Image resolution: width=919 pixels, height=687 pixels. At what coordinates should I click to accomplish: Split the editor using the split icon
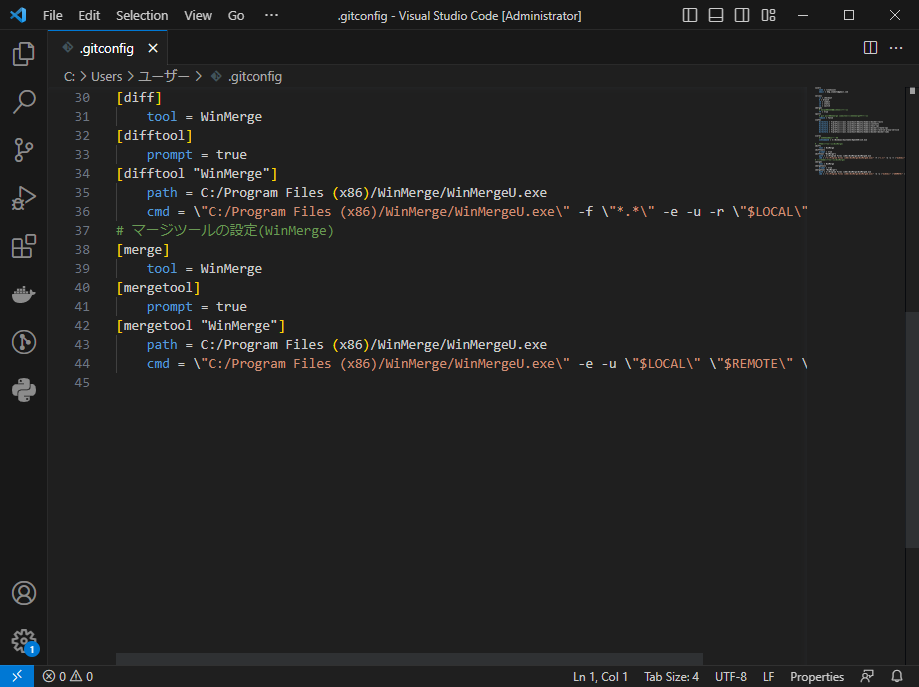869,47
